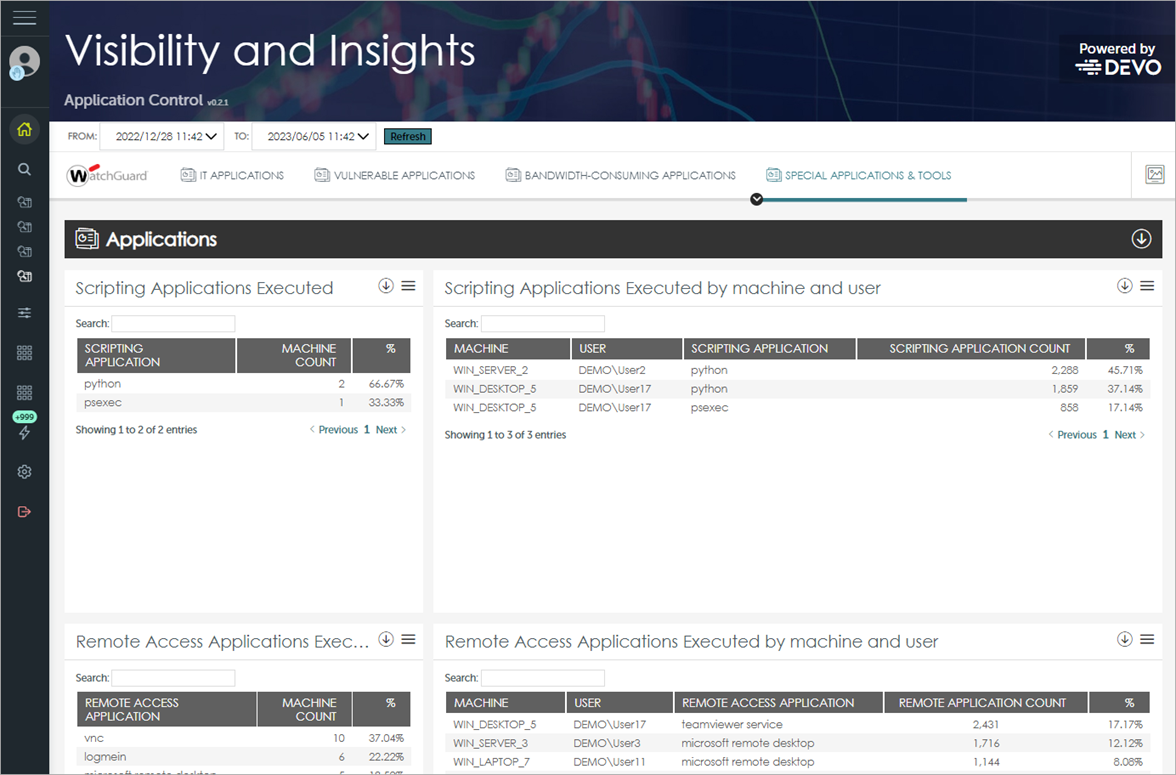1176x775 pixels.
Task: Open the hamburger menu on Scripting Applications Executed
Action: tap(408, 285)
